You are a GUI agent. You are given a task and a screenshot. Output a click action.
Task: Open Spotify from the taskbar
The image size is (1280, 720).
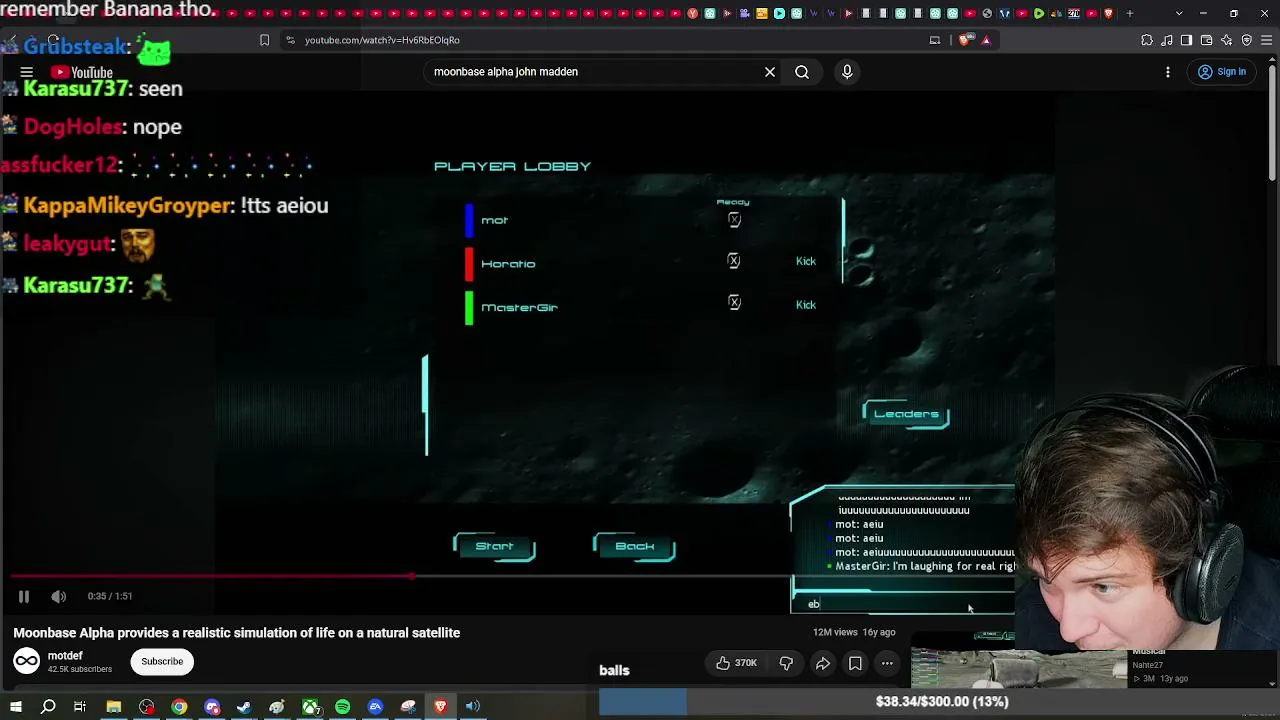click(343, 707)
